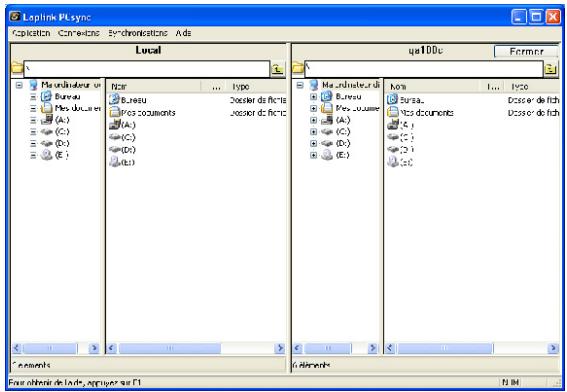Click Local tree horizontal scrollbar thumb

click(50, 348)
